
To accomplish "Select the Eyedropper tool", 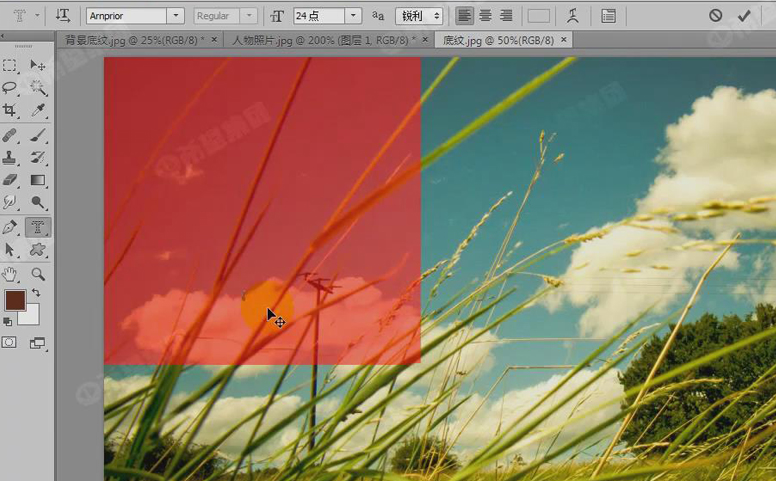I will pos(38,110).
